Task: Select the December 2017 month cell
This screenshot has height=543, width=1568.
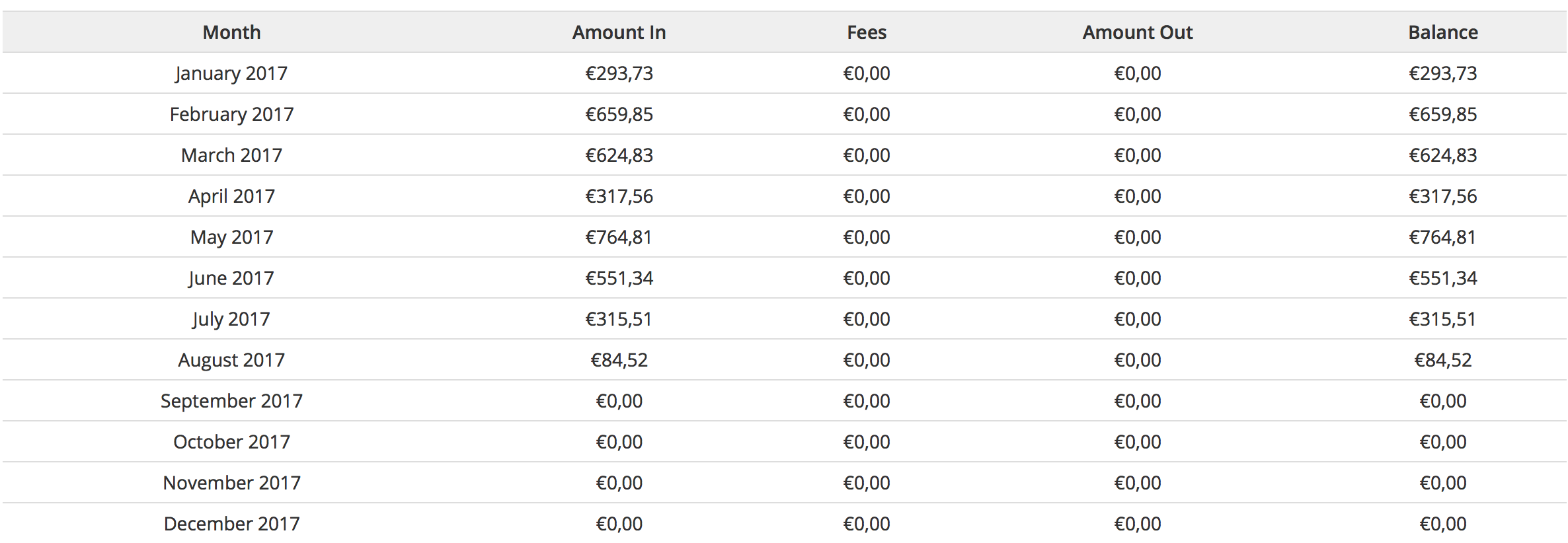Action: [x=231, y=524]
